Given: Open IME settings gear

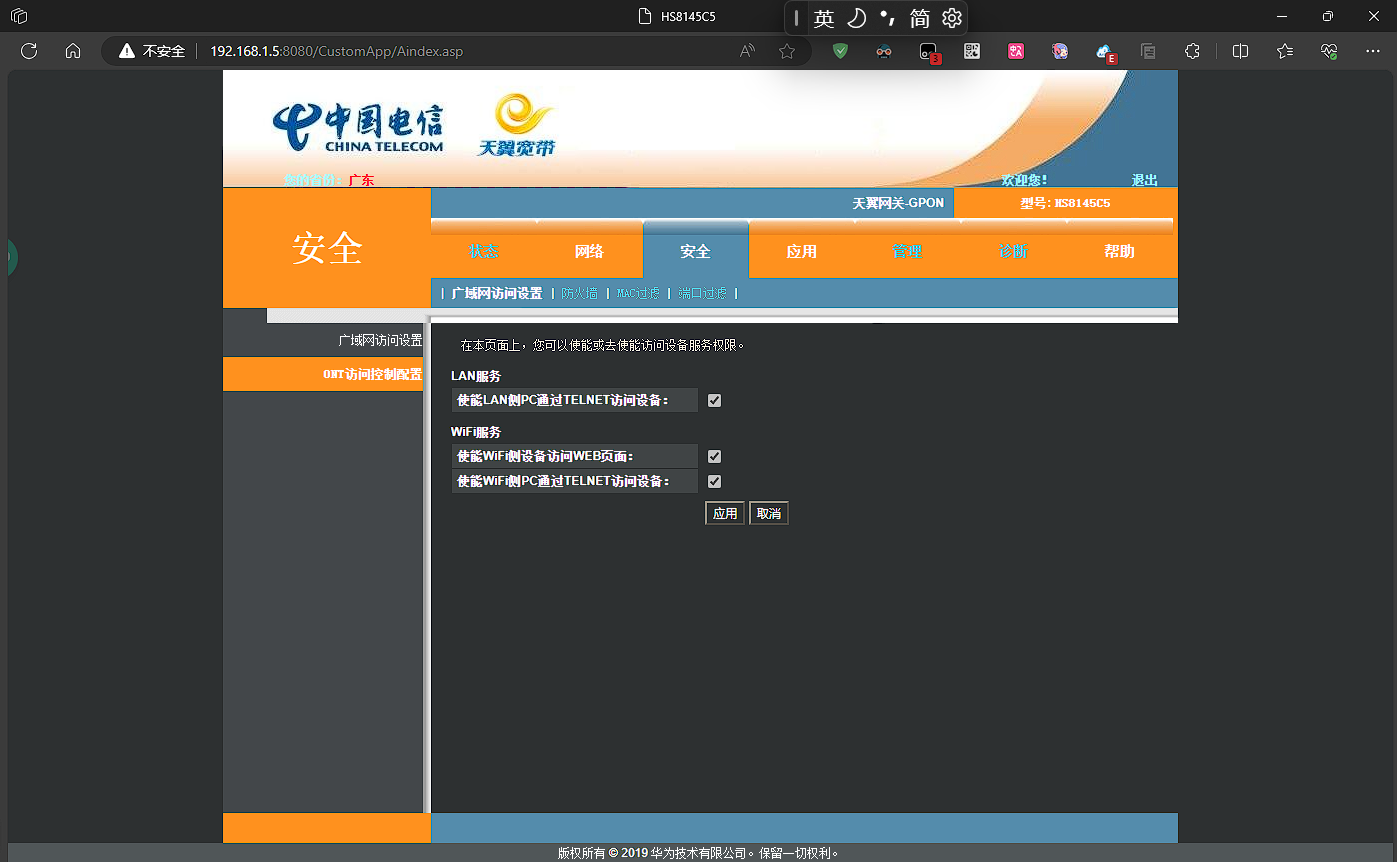Looking at the screenshot, I should [x=952, y=18].
